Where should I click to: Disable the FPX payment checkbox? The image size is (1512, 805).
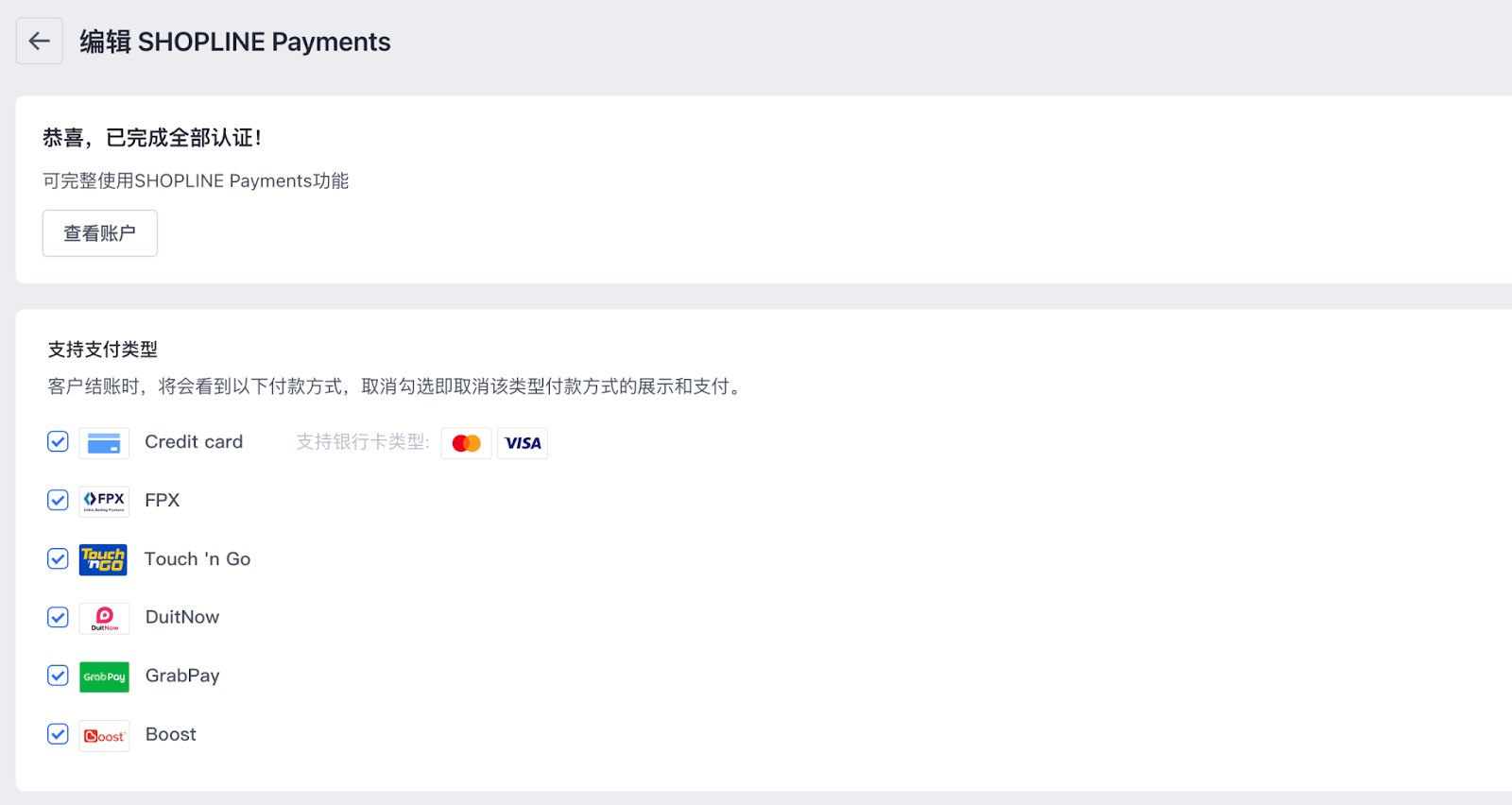pos(58,501)
